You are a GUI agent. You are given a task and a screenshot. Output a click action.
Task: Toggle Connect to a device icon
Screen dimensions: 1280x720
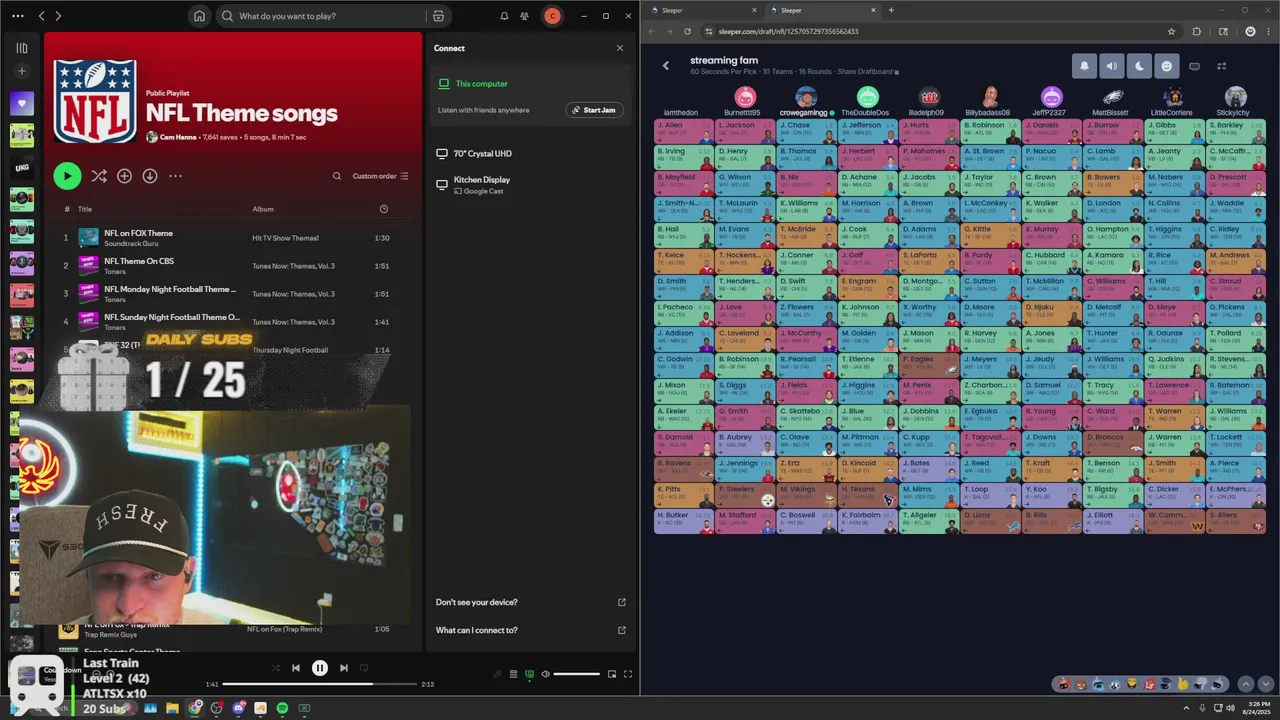coord(530,674)
